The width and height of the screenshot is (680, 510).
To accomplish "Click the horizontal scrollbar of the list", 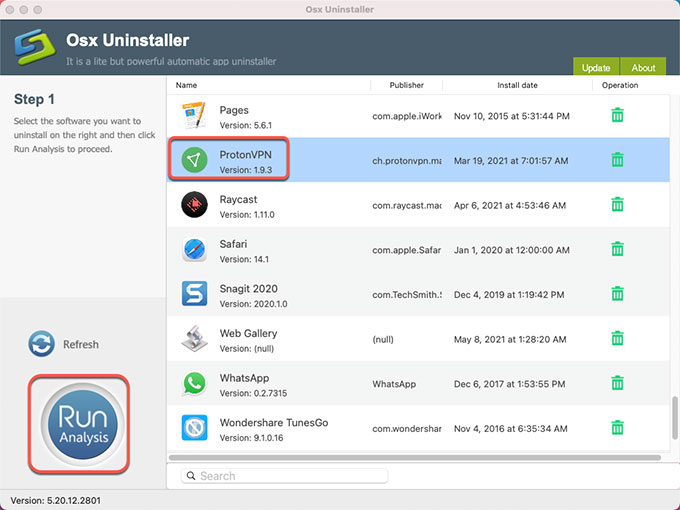I will 415,458.
